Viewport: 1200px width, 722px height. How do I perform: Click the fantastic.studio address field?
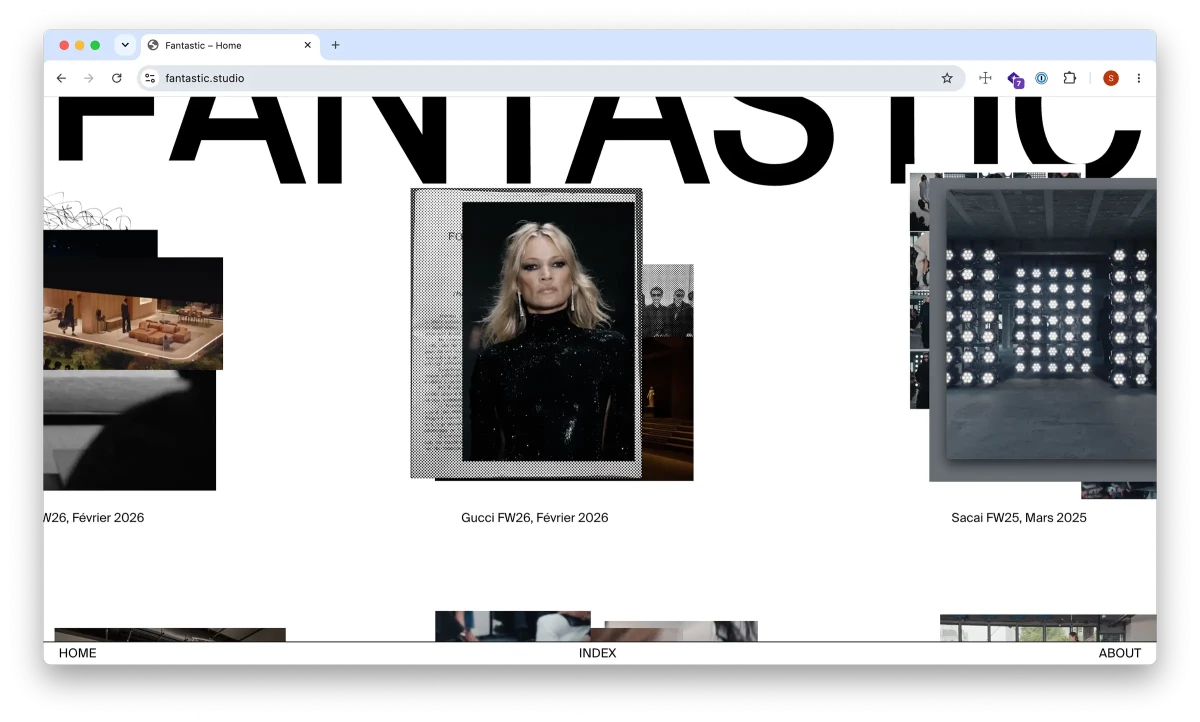click(x=550, y=78)
